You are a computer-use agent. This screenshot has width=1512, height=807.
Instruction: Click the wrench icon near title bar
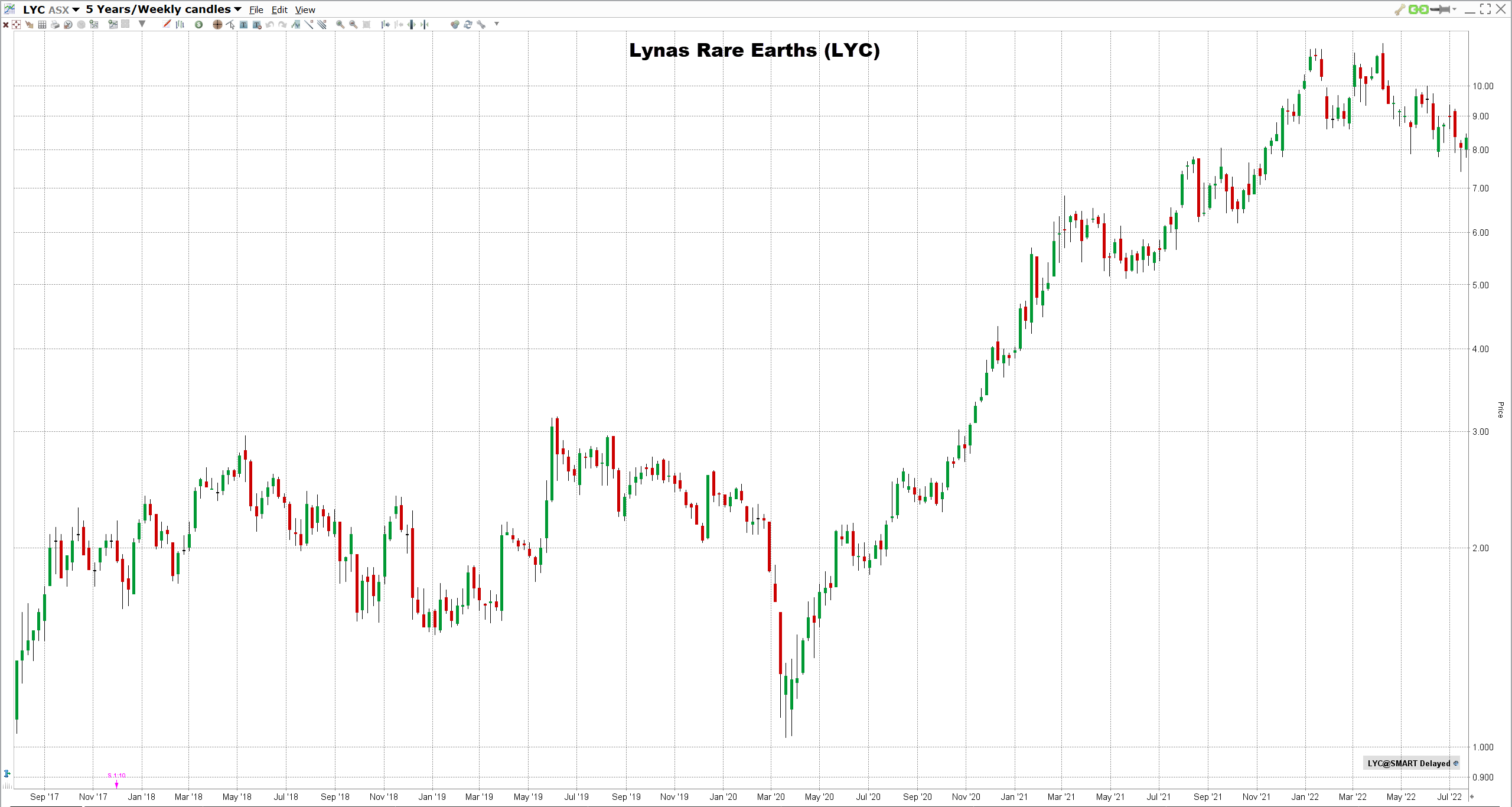1400,9
